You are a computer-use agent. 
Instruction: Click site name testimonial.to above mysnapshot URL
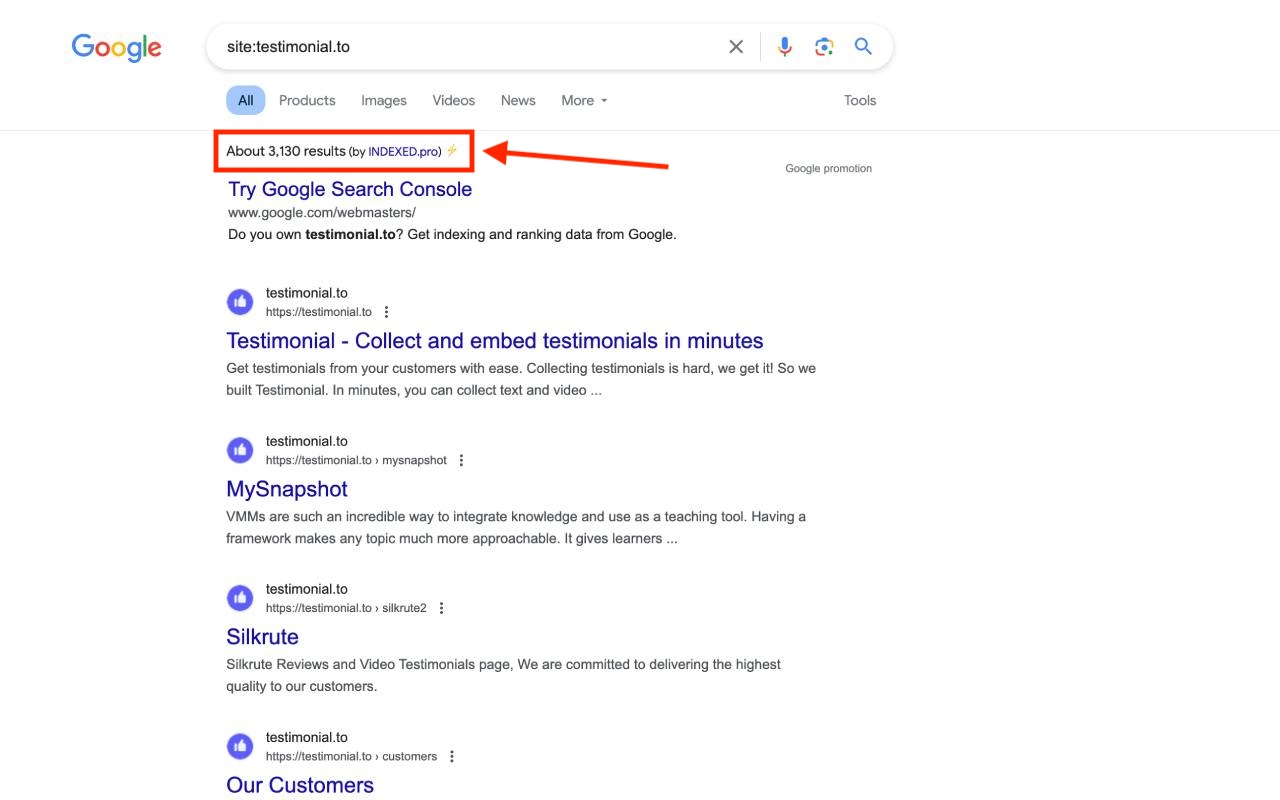(x=307, y=441)
